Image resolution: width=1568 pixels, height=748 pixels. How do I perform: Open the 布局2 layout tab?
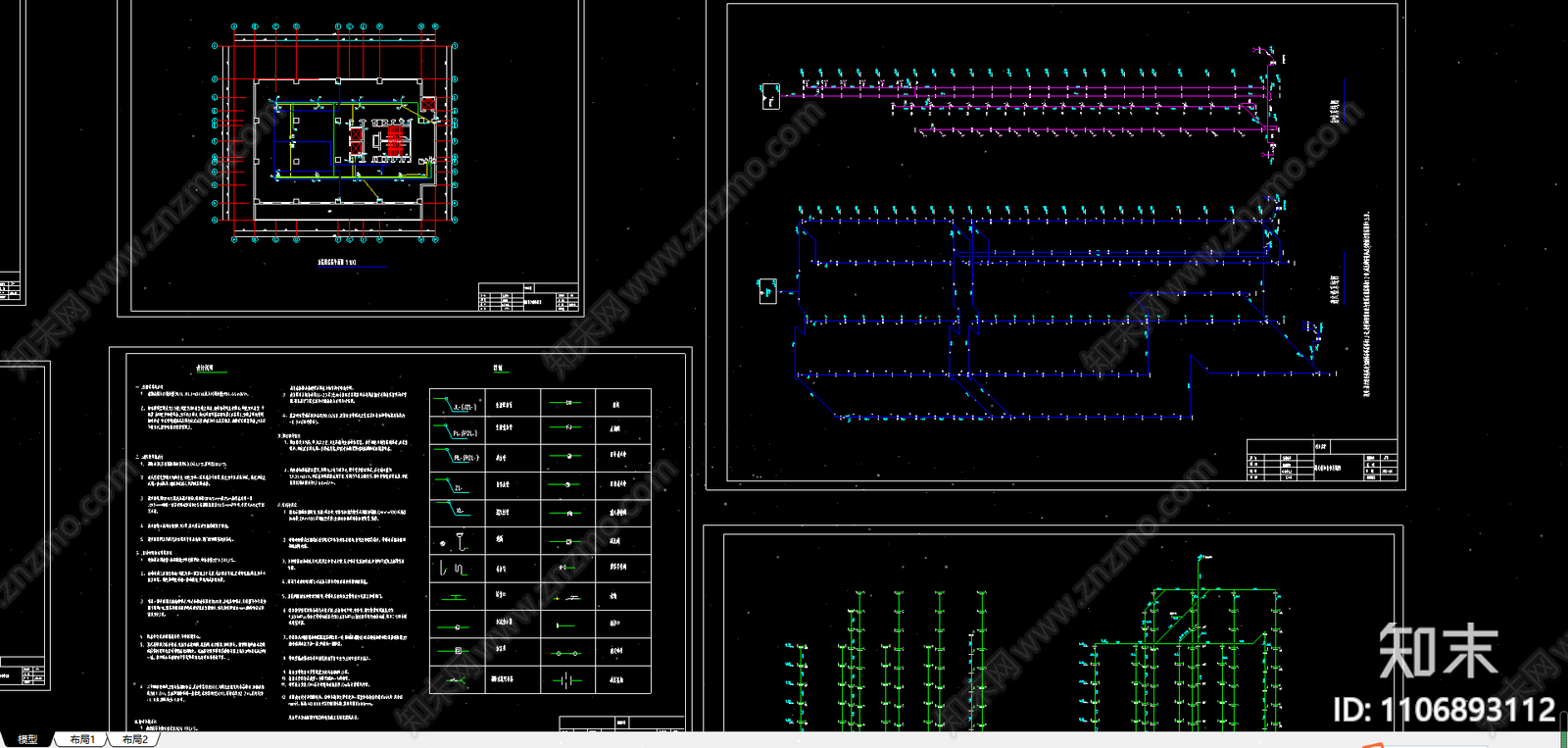[135, 739]
